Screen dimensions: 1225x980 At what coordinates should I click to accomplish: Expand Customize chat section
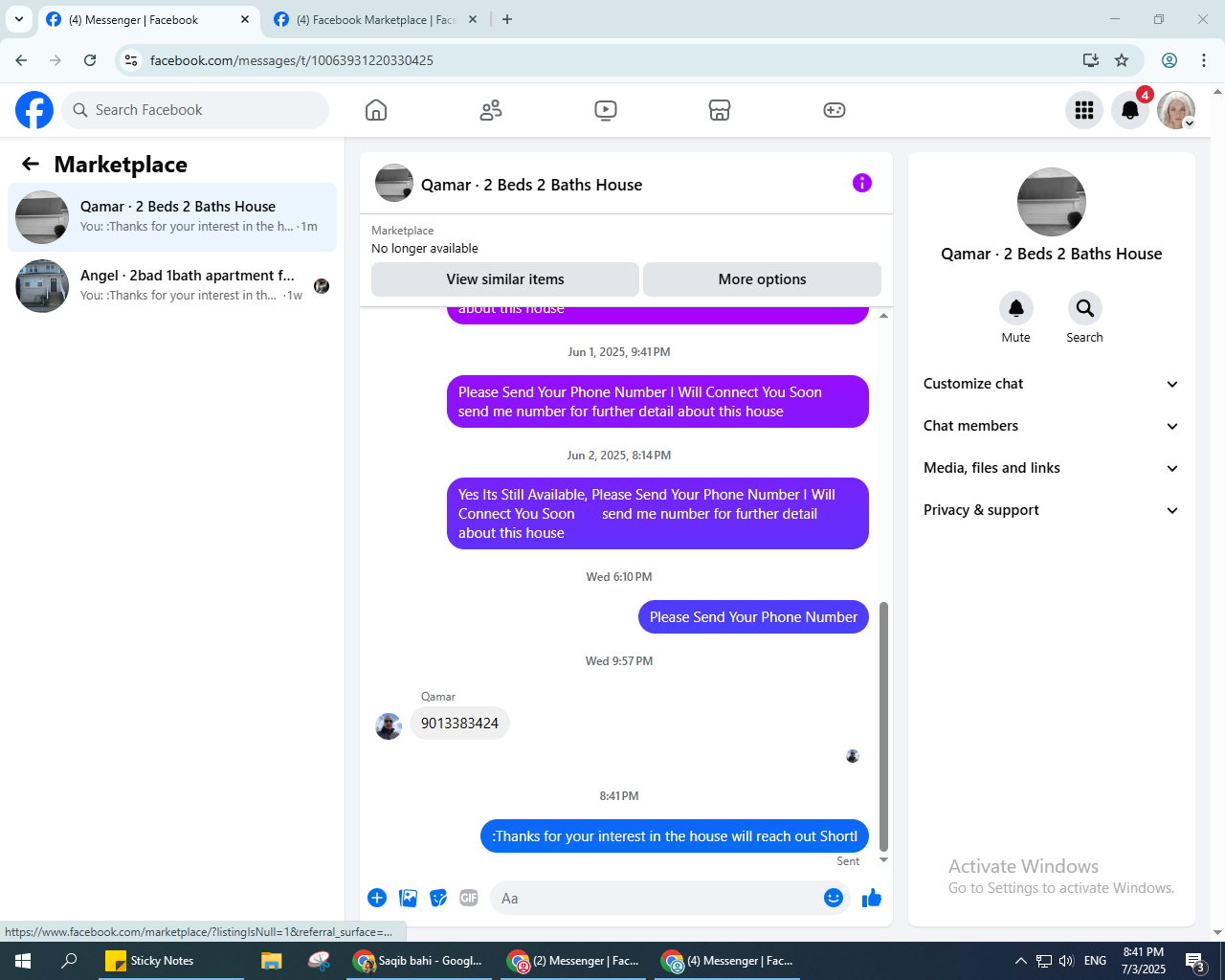[1051, 384]
